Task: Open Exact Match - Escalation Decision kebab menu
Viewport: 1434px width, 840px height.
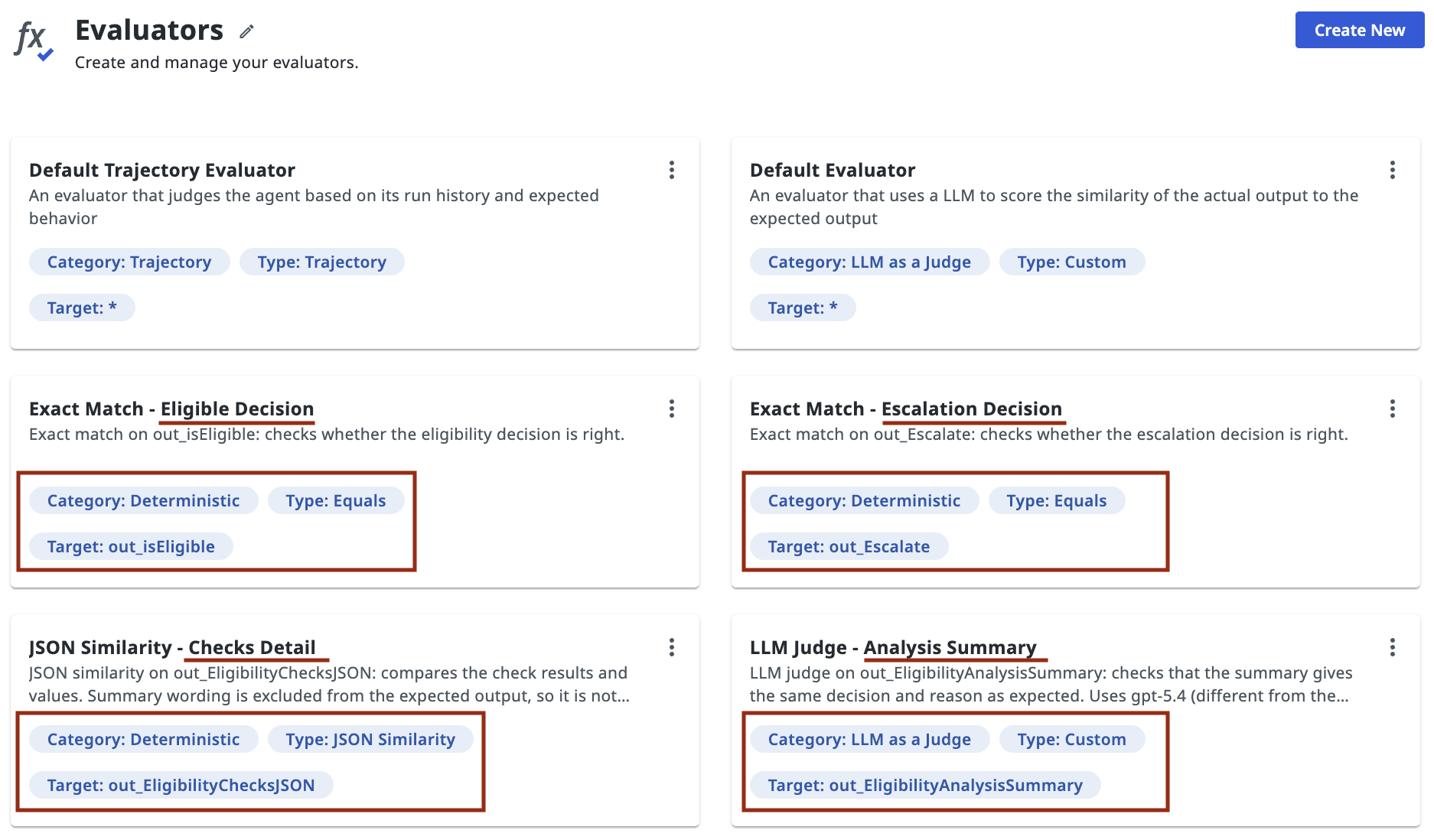Action: pyautogui.click(x=1393, y=409)
